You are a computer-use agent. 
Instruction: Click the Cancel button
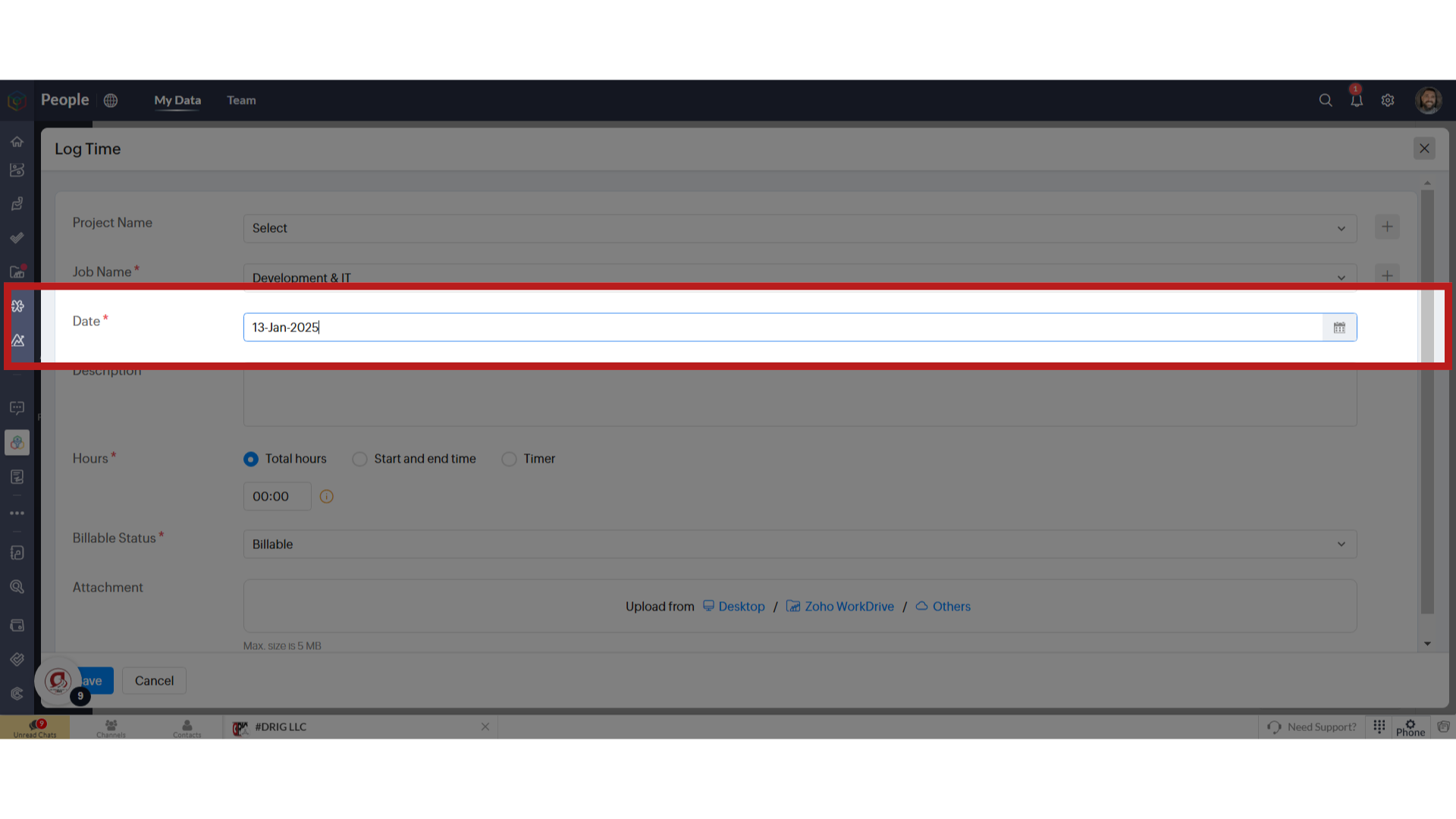(154, 680)
